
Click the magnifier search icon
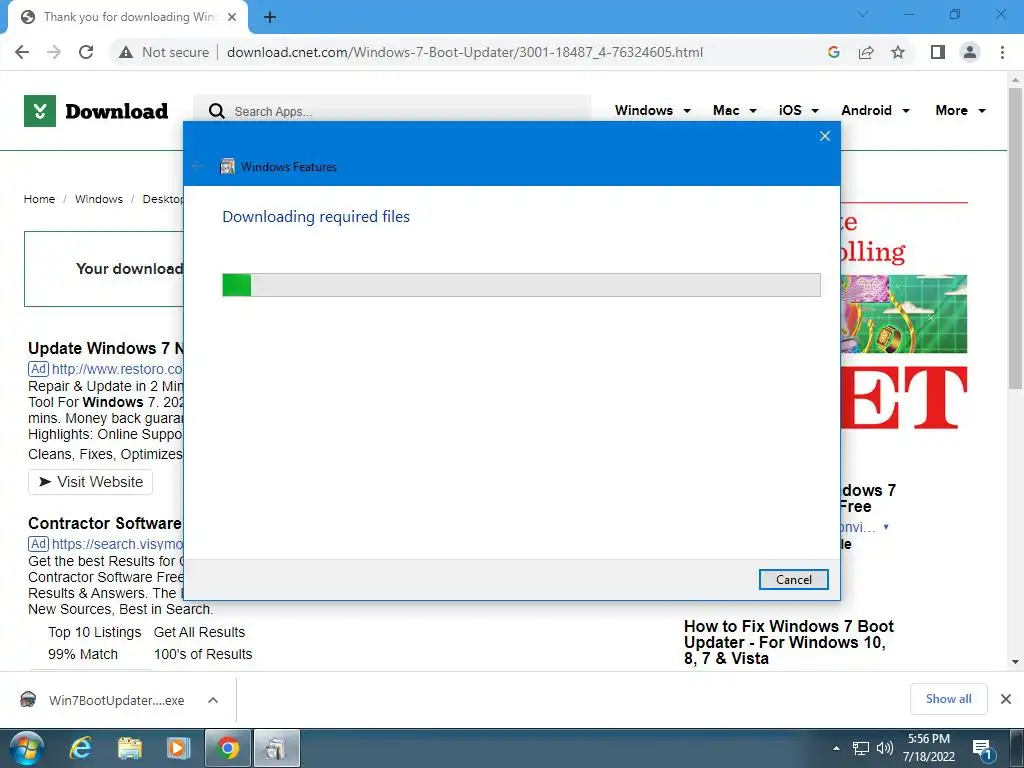point(216,111)
